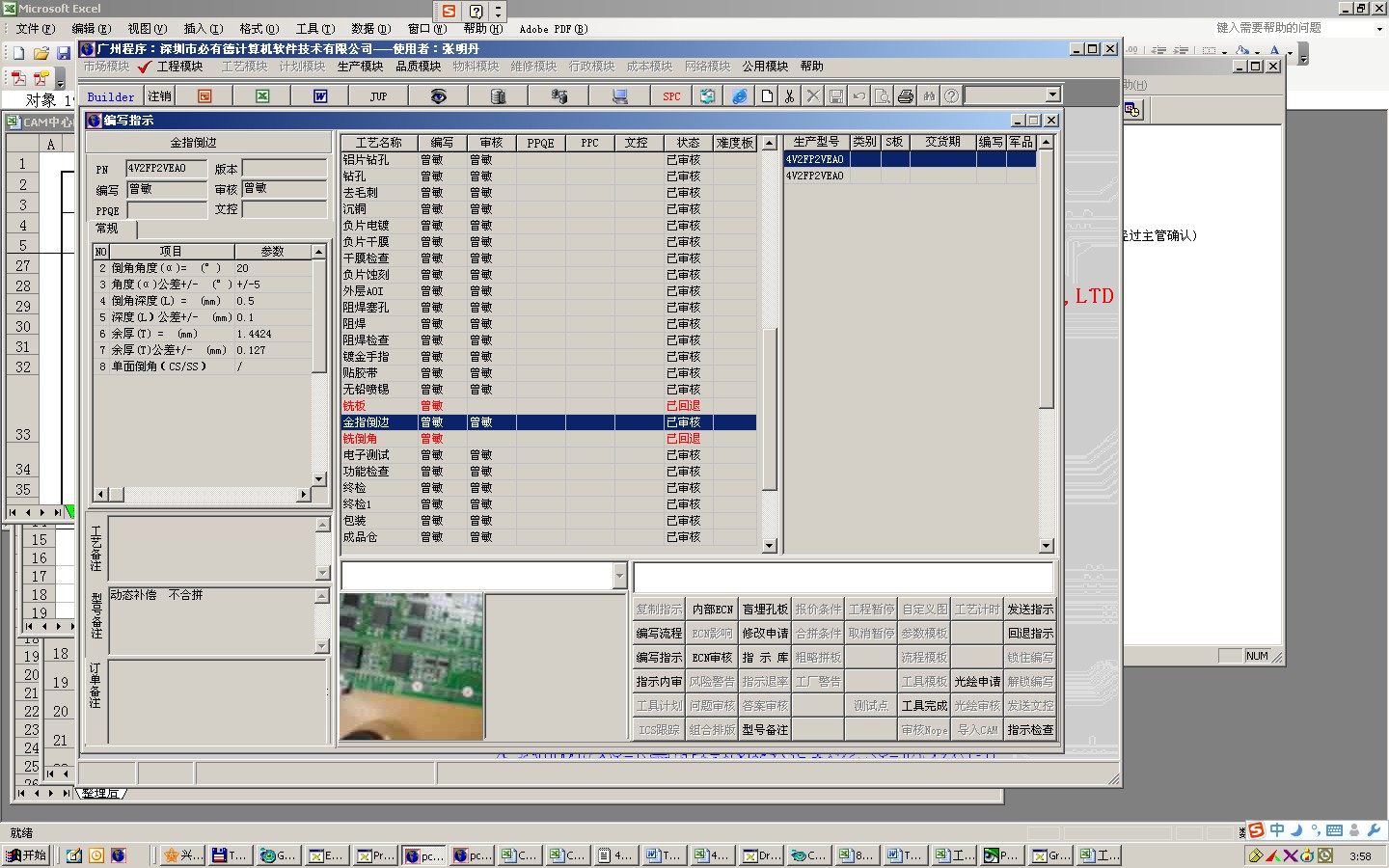Click the question mark help icon in toolbar
Screen dimensions: 1389x868
point(952,96)
